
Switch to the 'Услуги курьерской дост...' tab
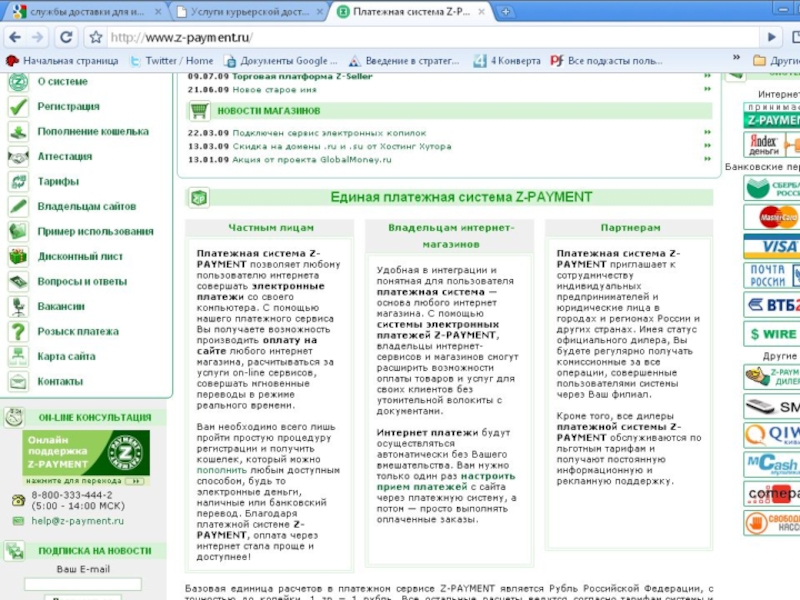coord(249,11)
